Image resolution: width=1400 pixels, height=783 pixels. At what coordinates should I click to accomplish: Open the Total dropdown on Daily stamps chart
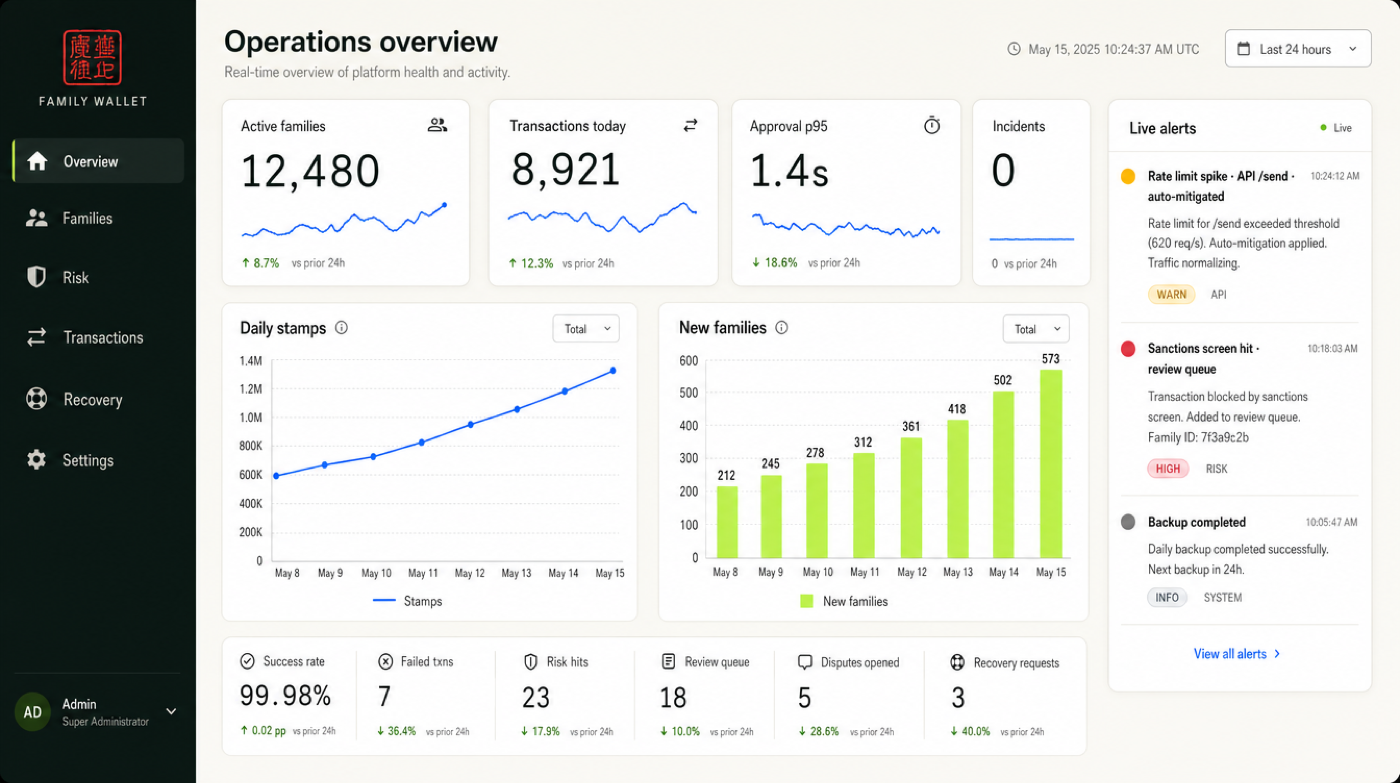click(586, 329)
